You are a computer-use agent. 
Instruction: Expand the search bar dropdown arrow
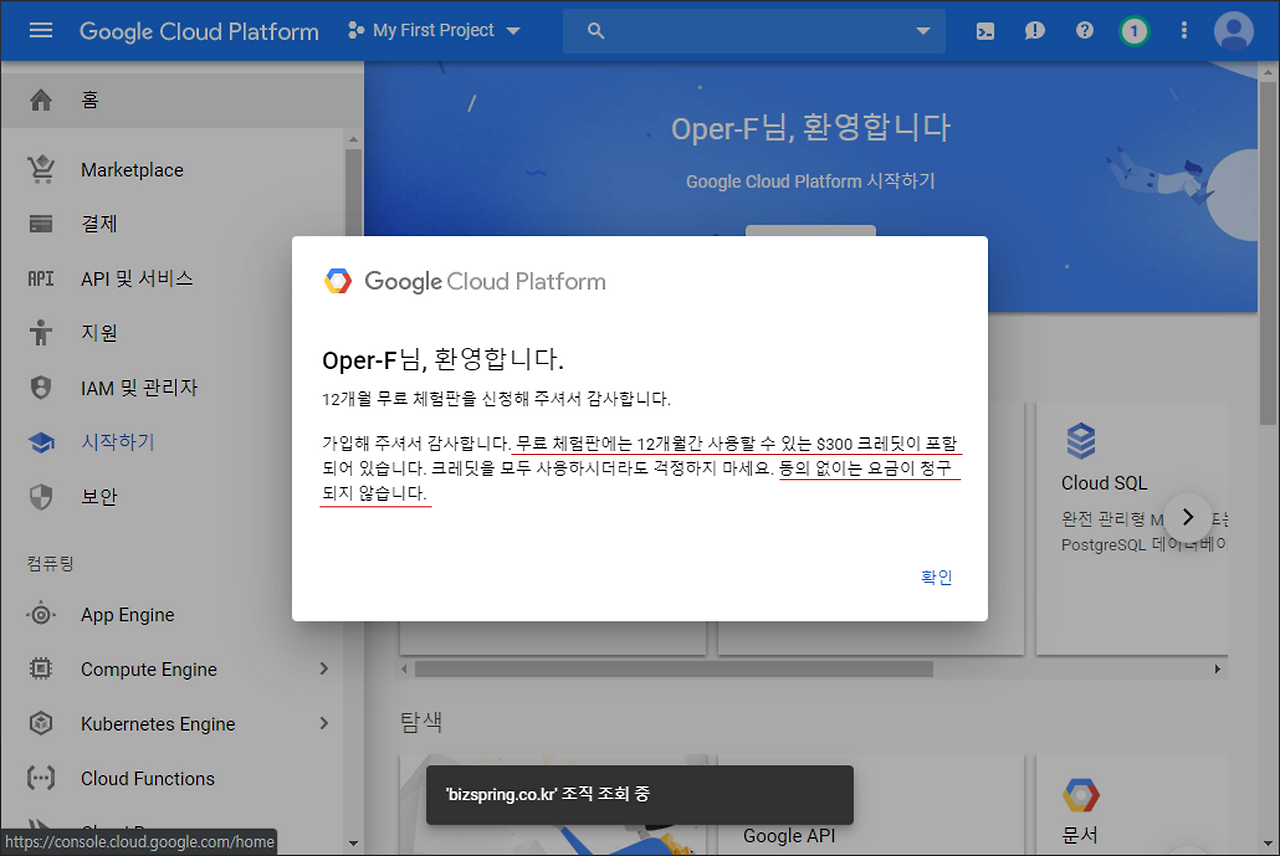923,31
